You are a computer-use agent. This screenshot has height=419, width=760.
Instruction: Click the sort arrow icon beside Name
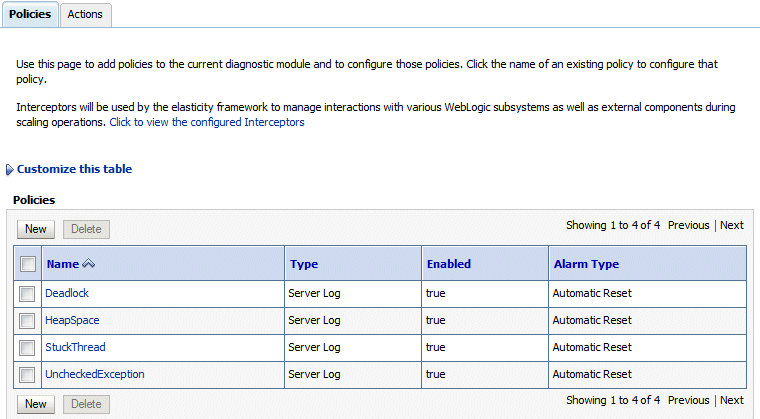click(89, 264)
